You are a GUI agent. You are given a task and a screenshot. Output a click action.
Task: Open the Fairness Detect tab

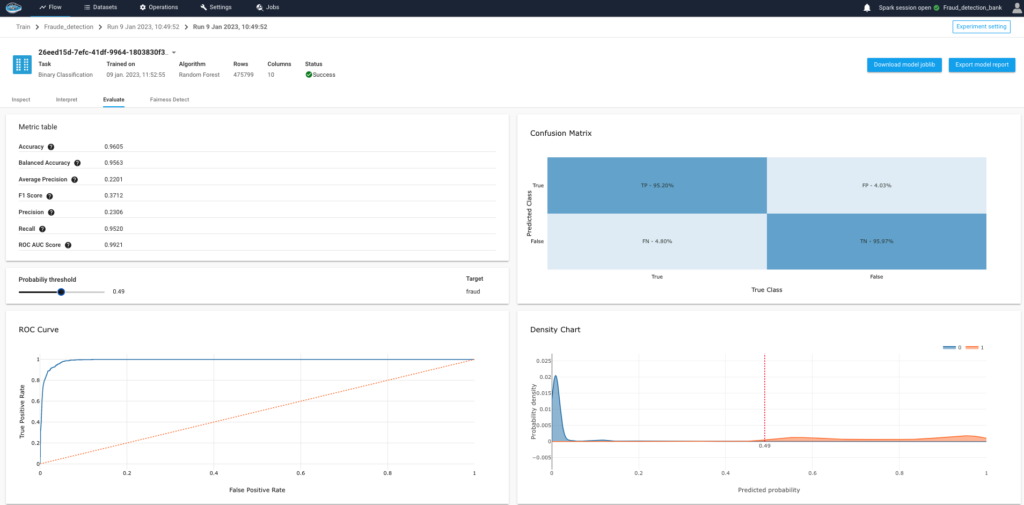point(169,100)
